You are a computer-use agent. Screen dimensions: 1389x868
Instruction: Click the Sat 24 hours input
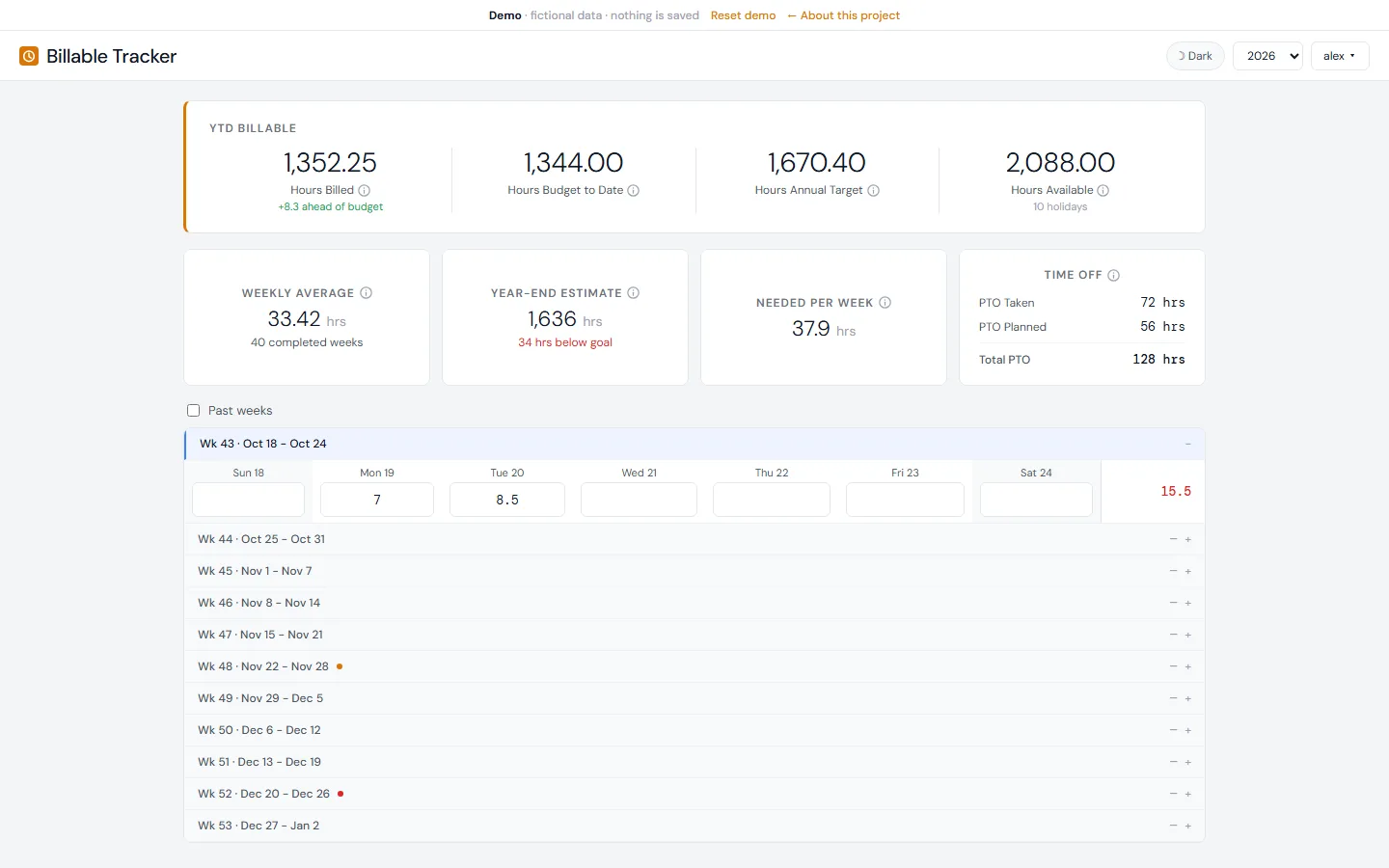point(1036,500)
